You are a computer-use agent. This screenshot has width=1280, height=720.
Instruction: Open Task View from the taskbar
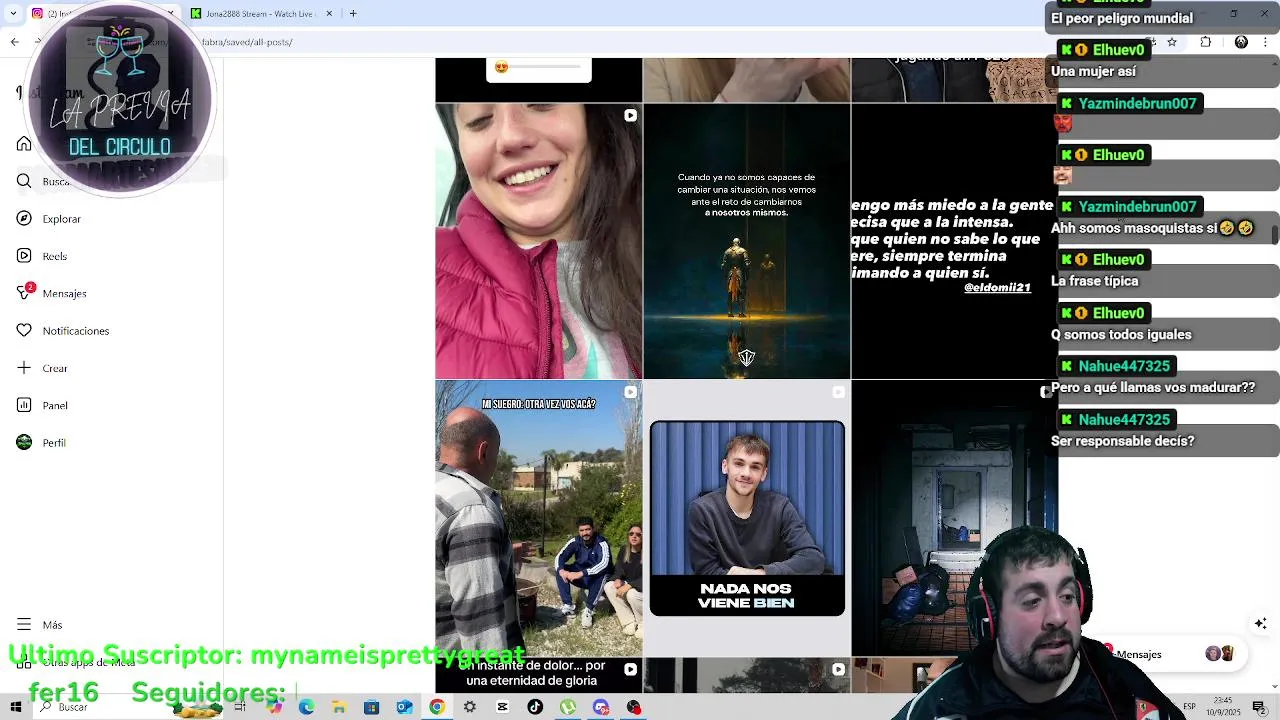pos(240,707)
